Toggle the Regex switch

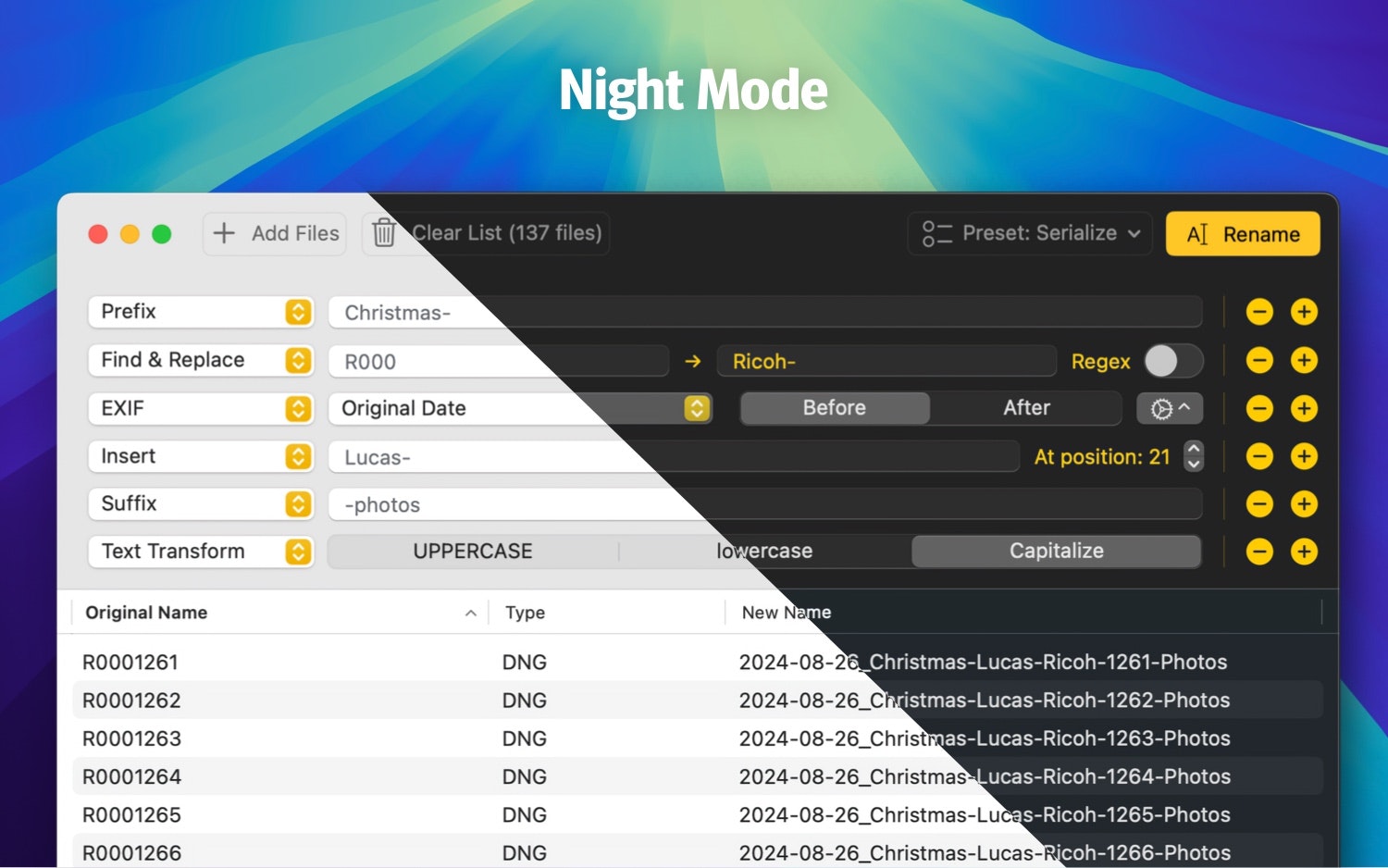1173,361
